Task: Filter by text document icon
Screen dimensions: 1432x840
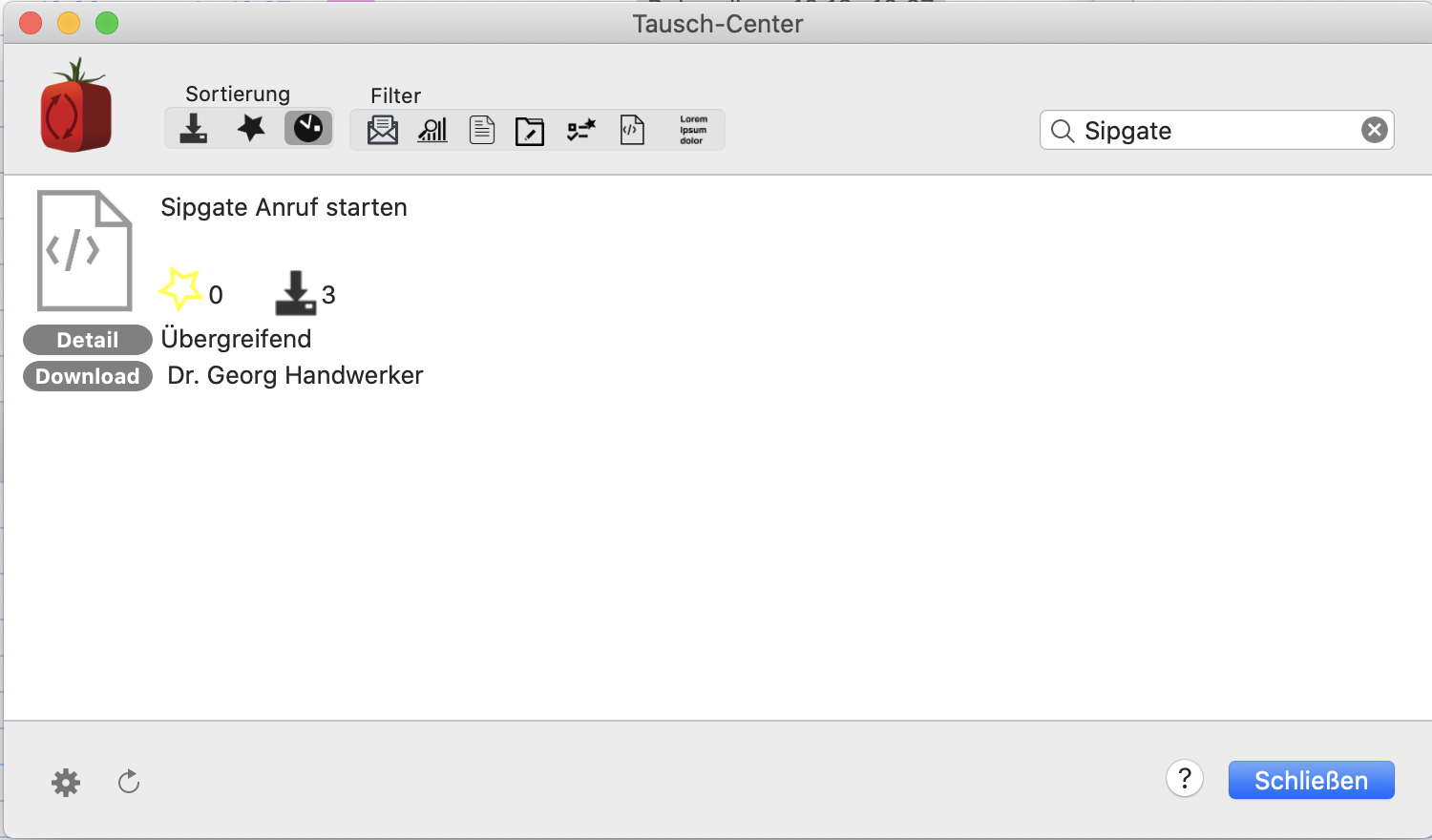Action: coord(482,130)
